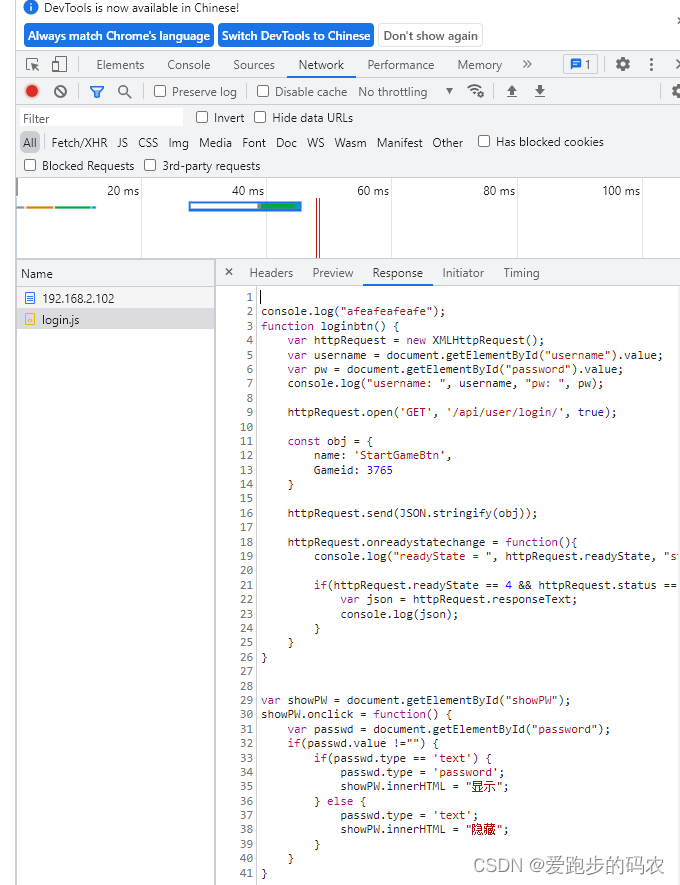The width and height of the screenshot is (680, 885).
Task: Check the Has blocked cookies checkbox
Action: point(484,141)
